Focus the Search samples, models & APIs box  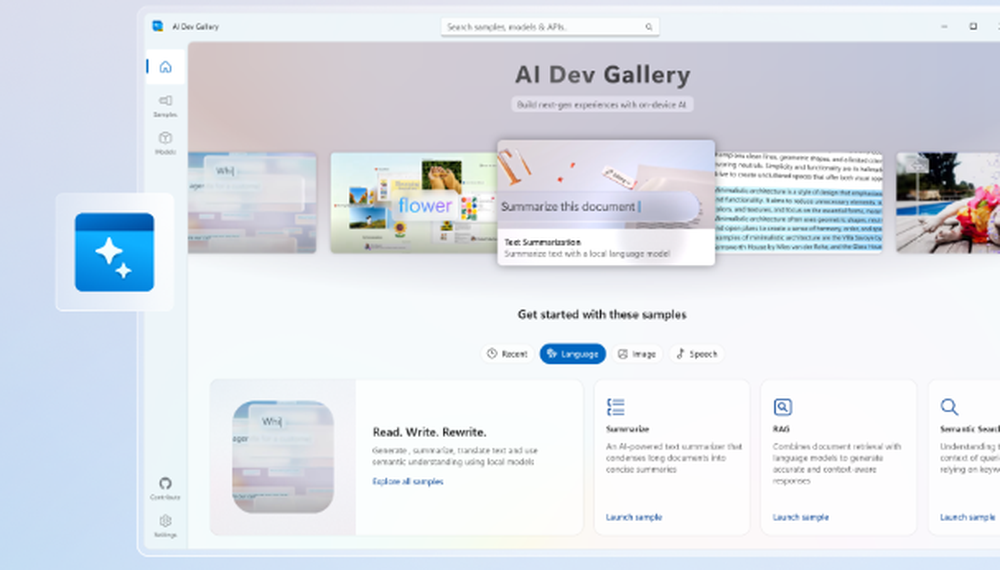coord(550,27)
